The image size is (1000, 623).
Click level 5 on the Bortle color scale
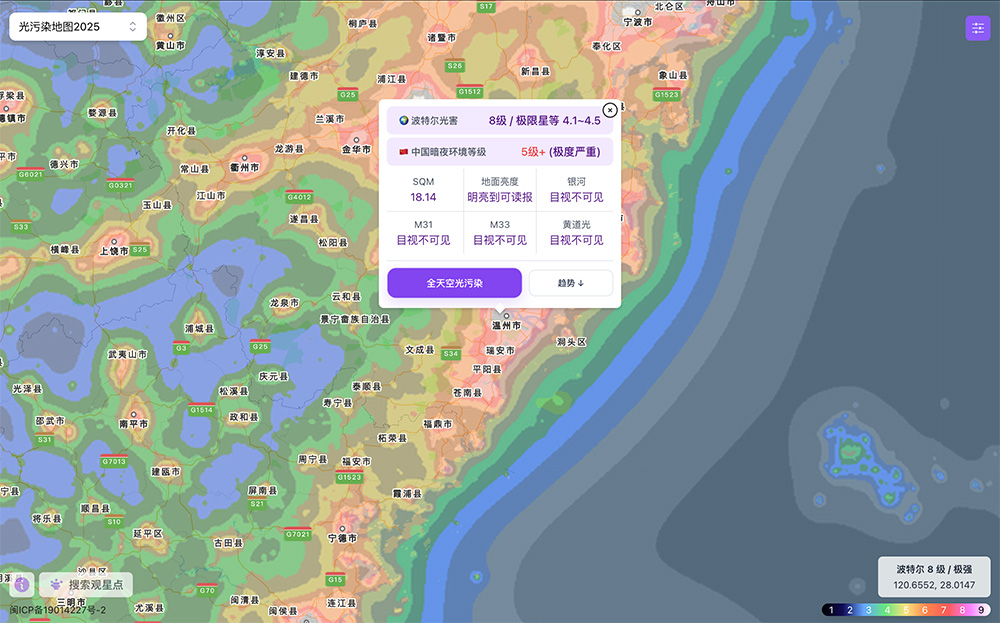point(906,610)
